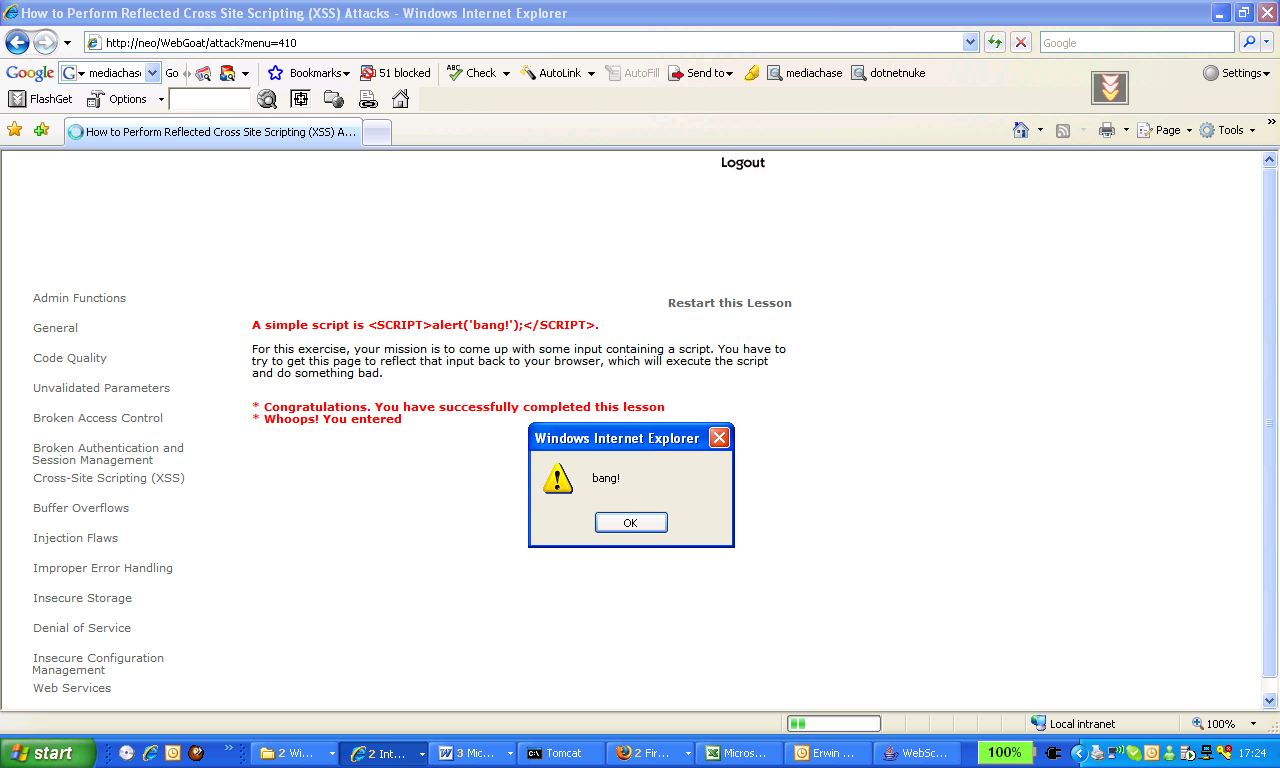Click the red Stop loading icon

[1021, 42]
